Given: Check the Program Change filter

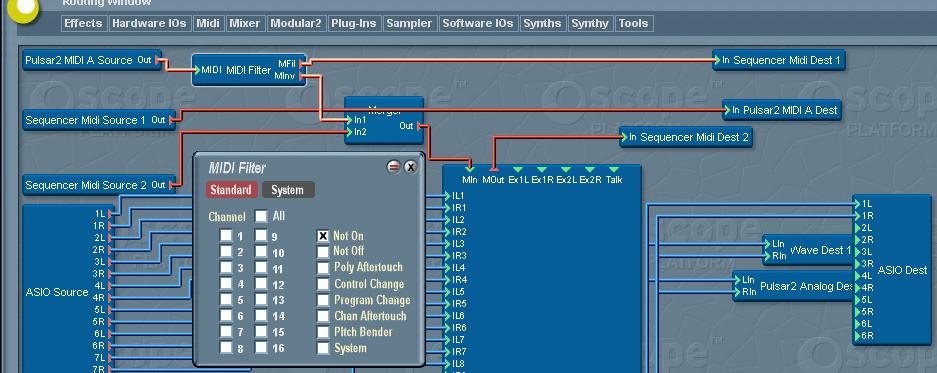Looking at the screenshot, I should point(323,299).
